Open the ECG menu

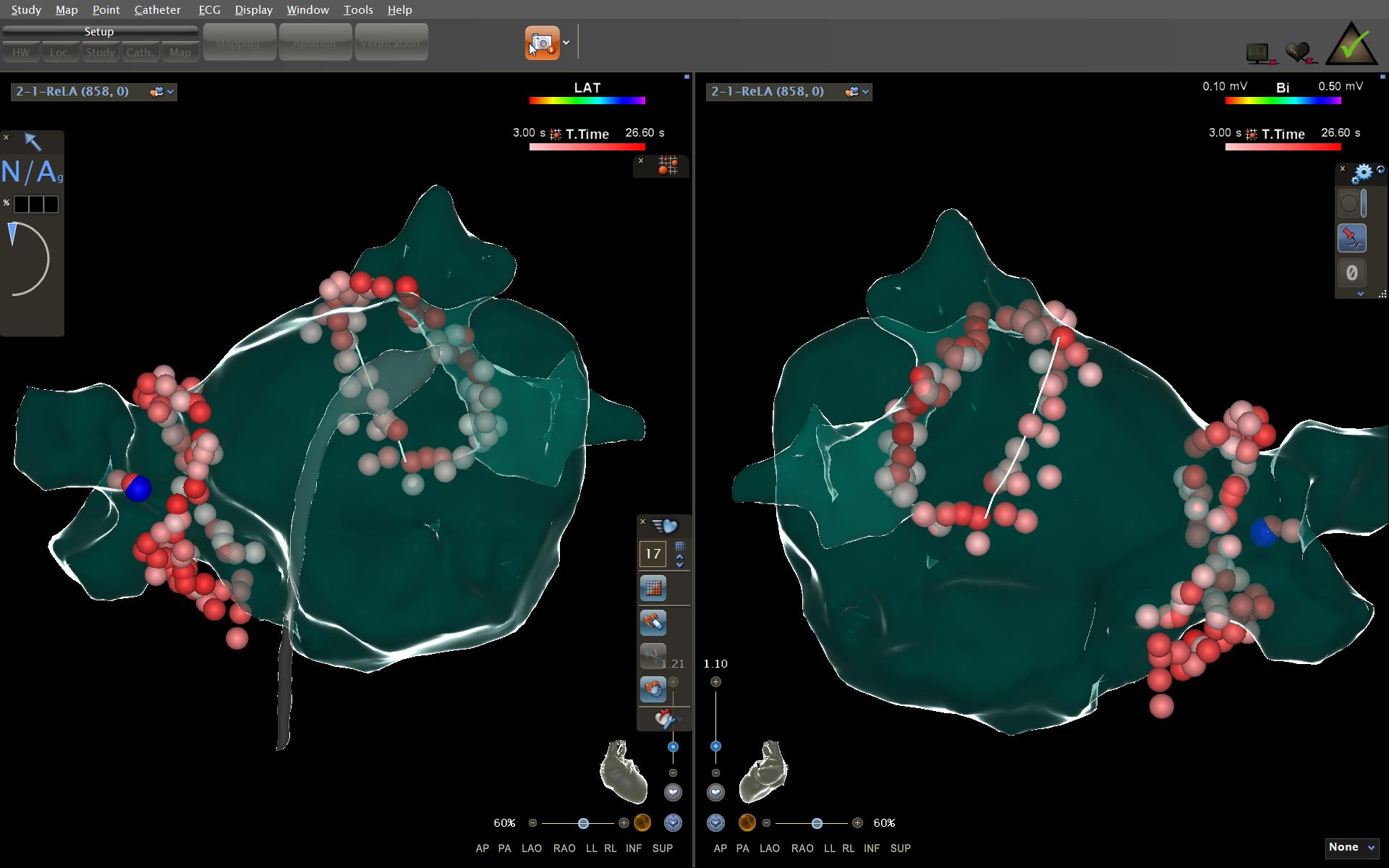point(209,10)
